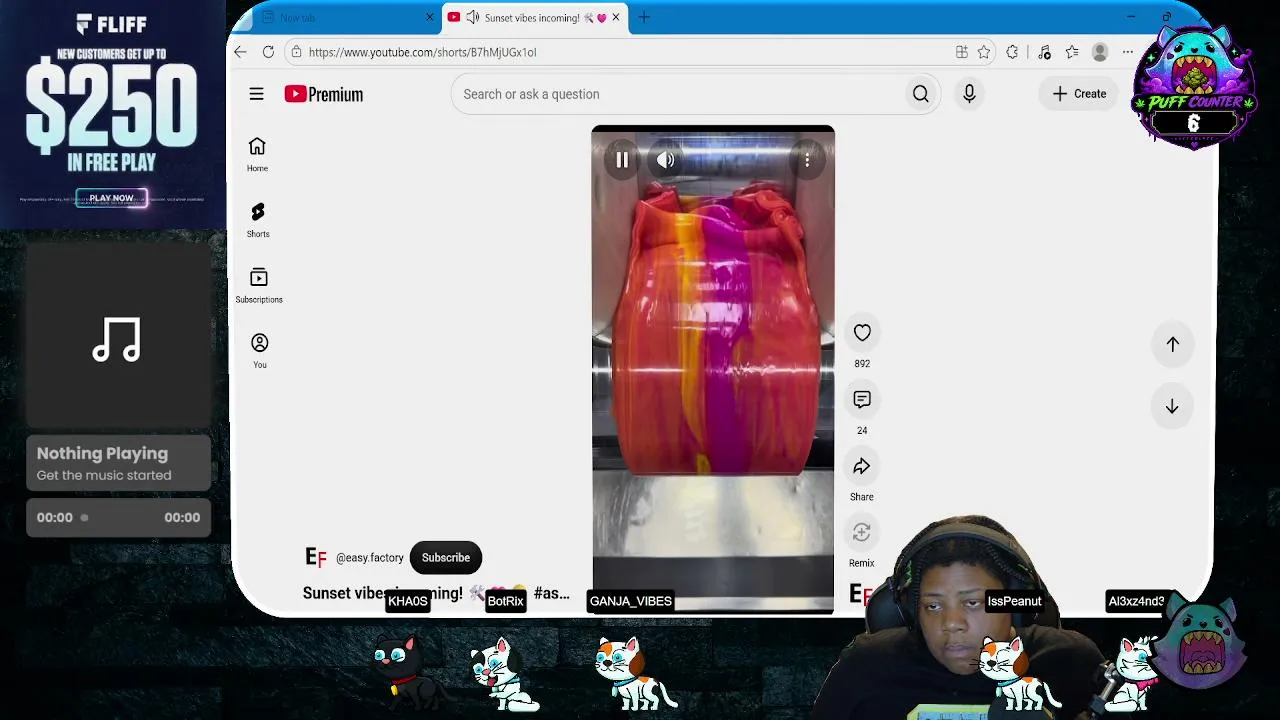Go to the previous Short with up arrow

[1172, 344]
